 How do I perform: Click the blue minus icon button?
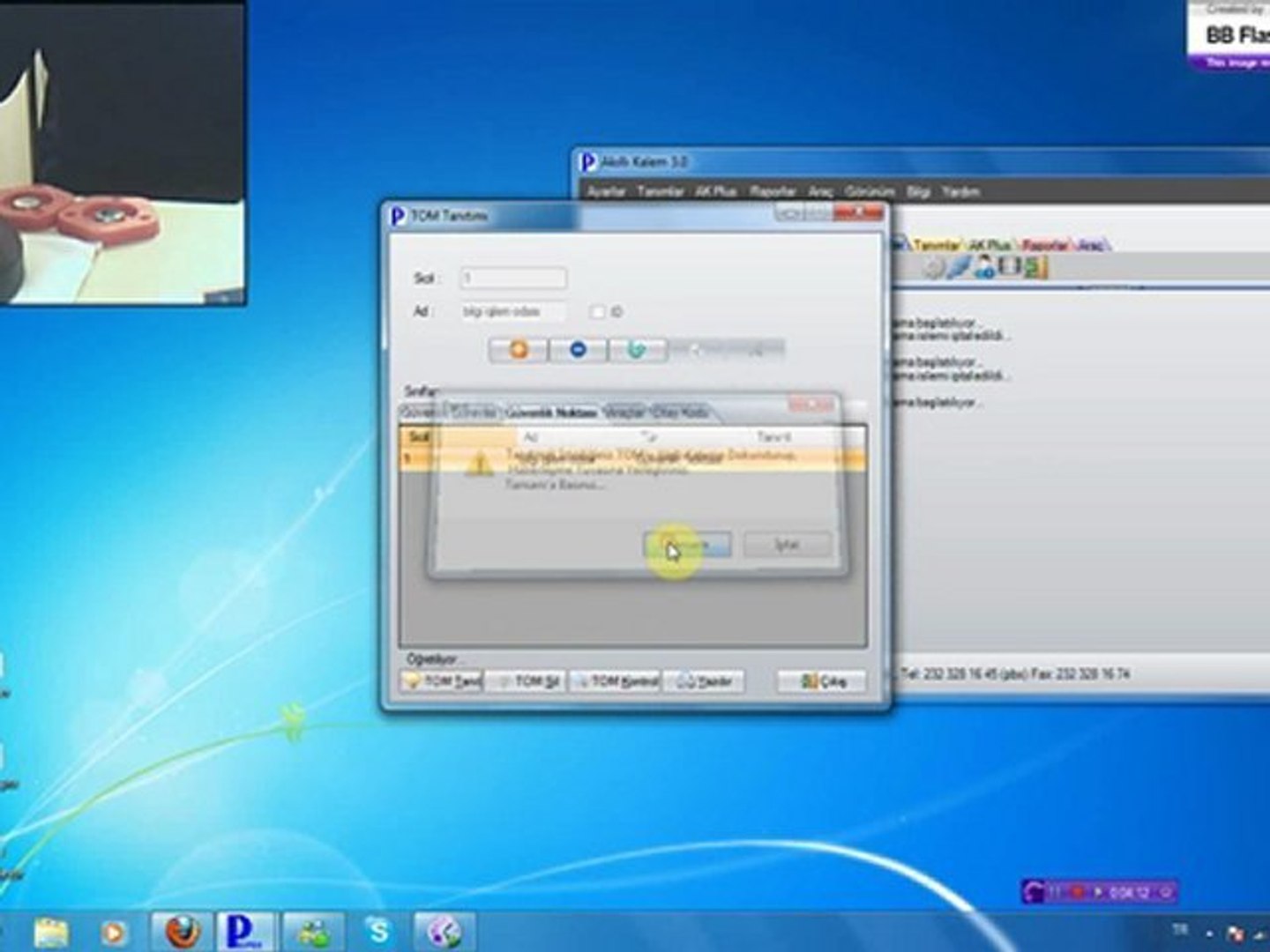click(x=578, y=350)
